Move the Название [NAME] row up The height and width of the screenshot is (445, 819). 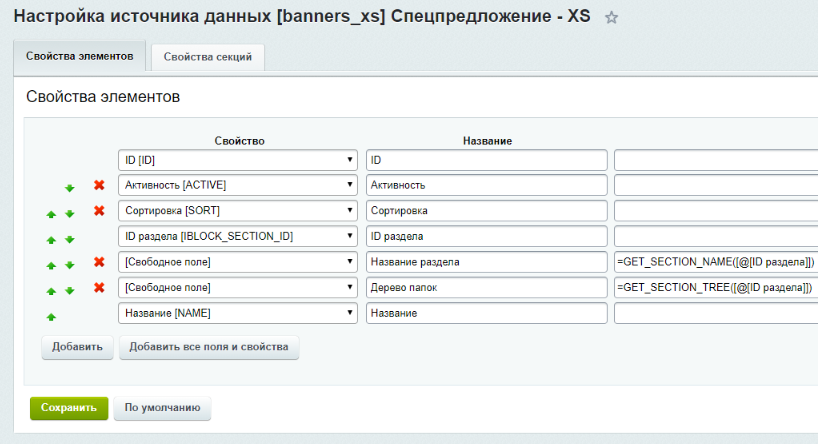pos(50,316)
